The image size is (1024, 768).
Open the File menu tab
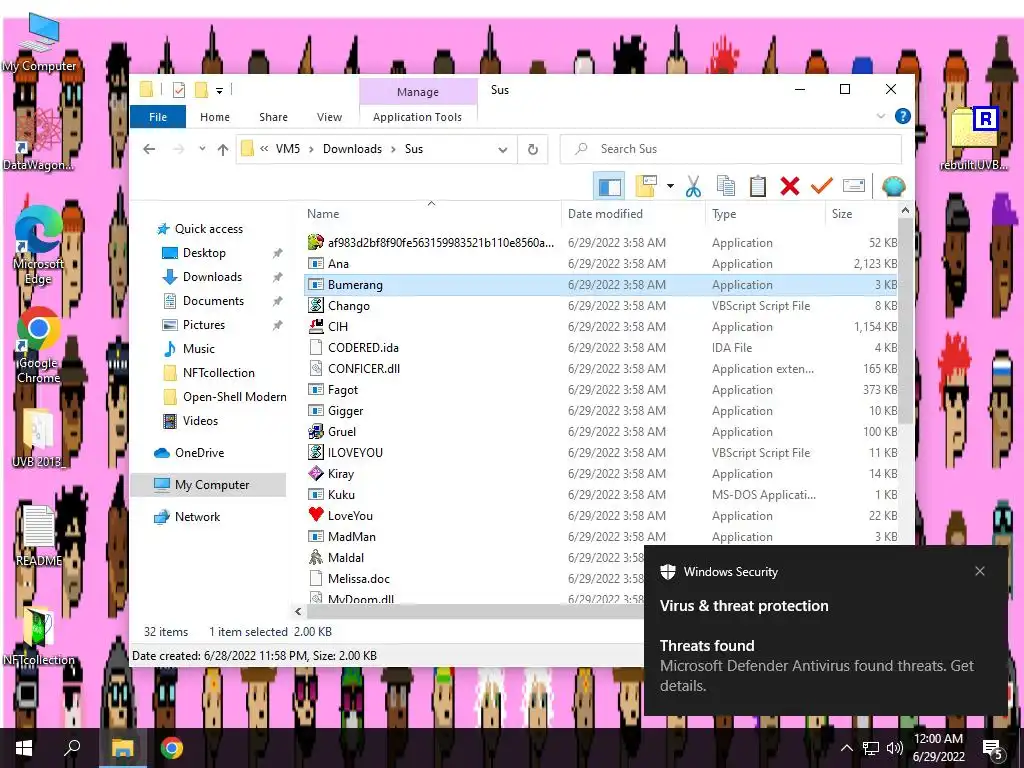[158, 117]
